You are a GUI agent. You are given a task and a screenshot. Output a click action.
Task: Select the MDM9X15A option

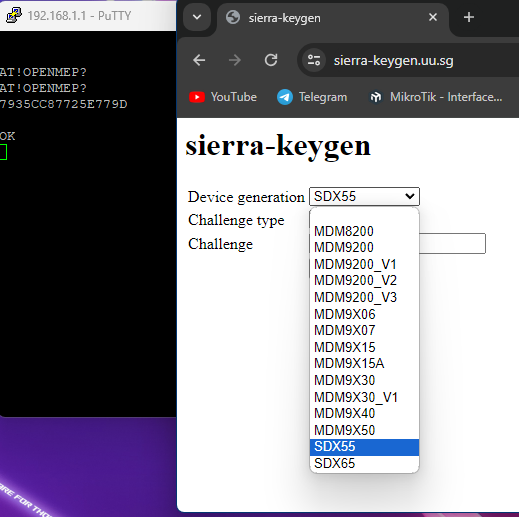[x=364, y=363]
